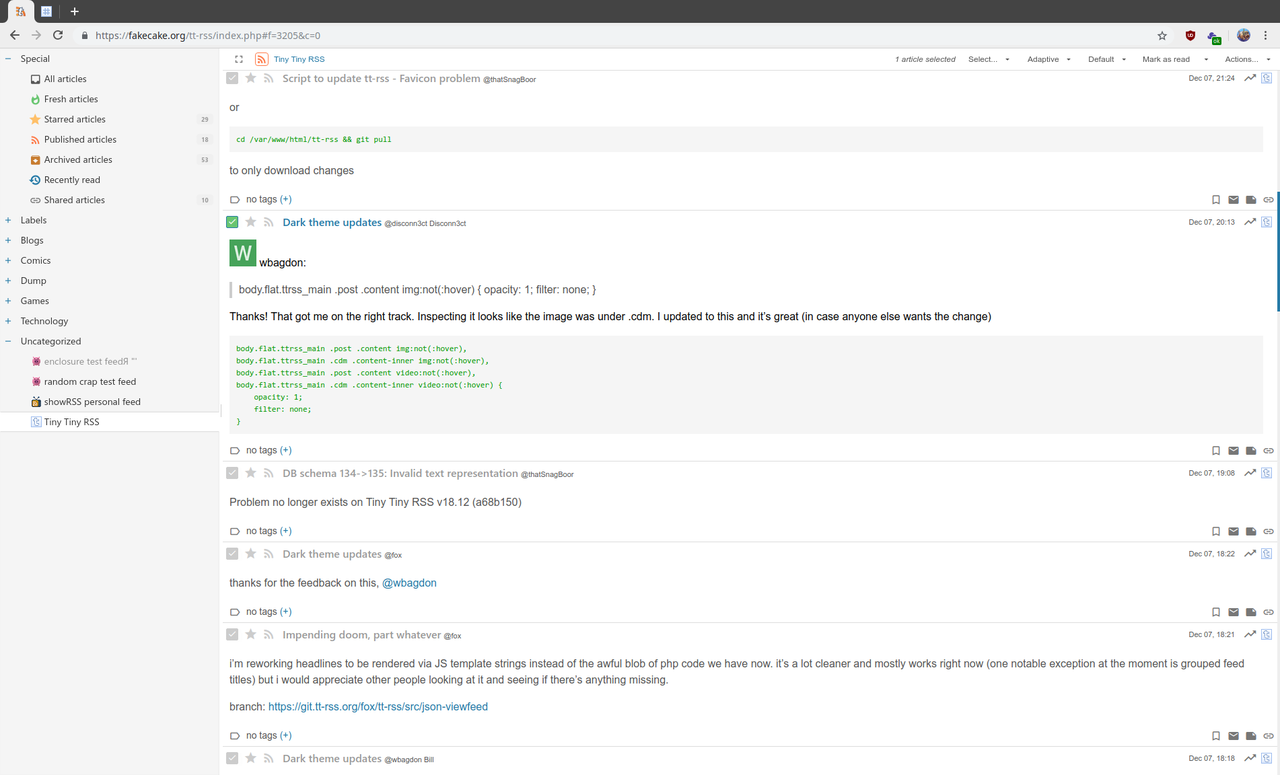Uncheck the selected 'Dark theme updates' article checkbox
This screenshot has width=1280, height=775.
coord(232,222)
